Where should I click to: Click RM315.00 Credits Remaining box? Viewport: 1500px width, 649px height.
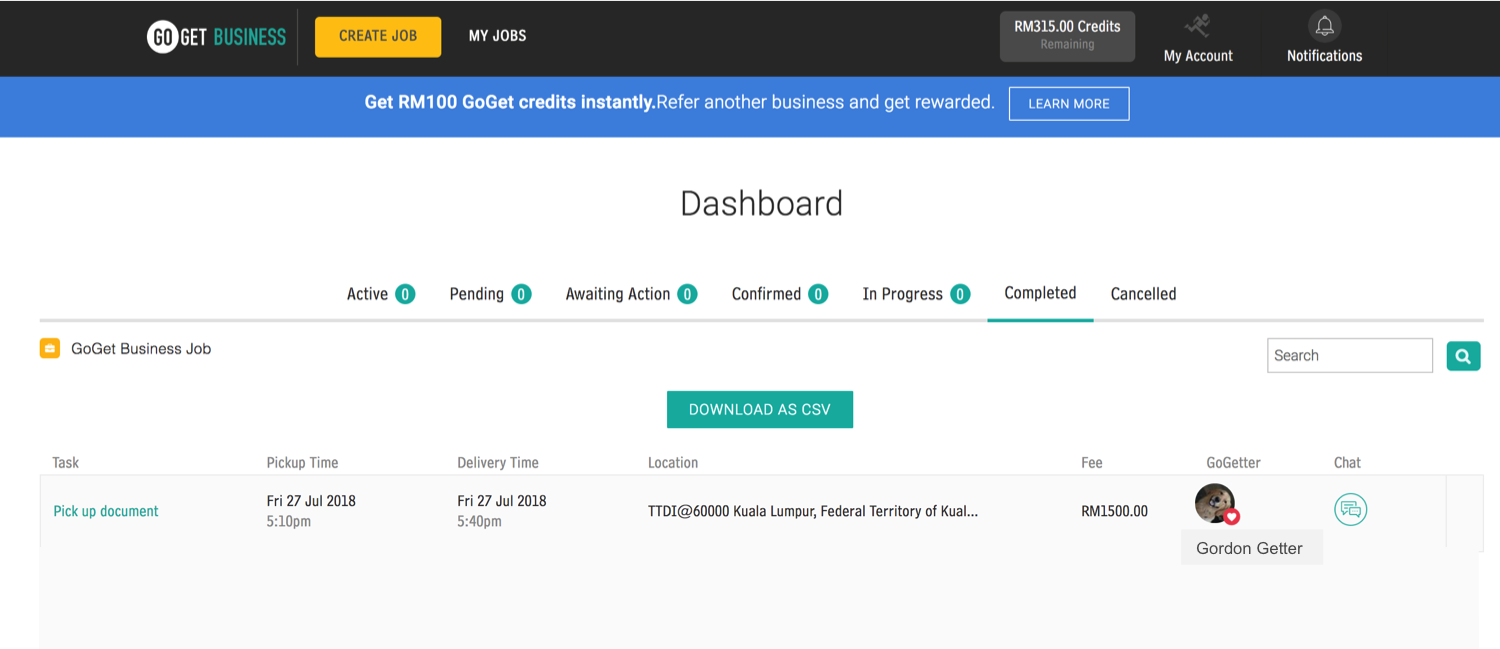pyautogui.click(x=1067, y=36)
